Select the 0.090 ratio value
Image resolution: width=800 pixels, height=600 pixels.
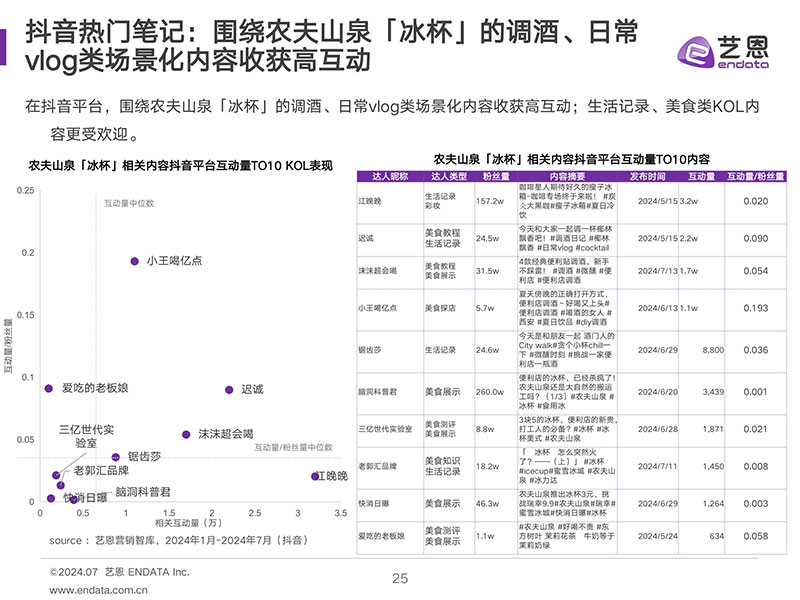click(x=756, y=238)
